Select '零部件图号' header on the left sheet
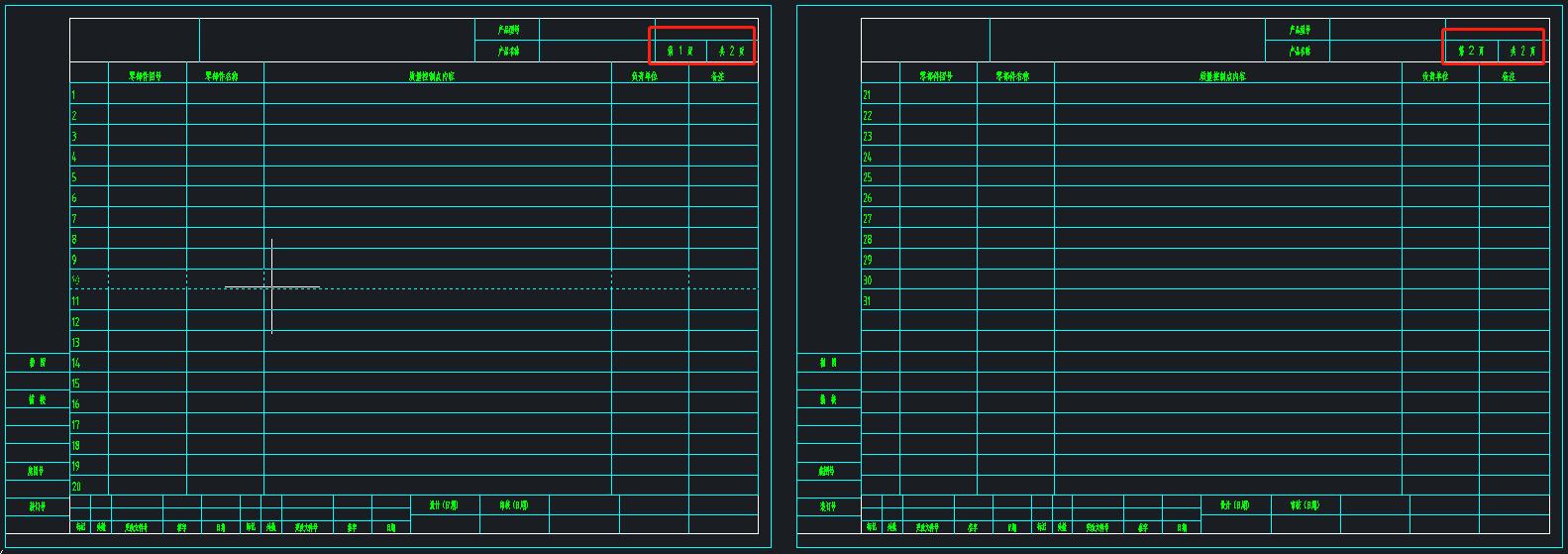 pyautogui.click(x=145, y=75)
